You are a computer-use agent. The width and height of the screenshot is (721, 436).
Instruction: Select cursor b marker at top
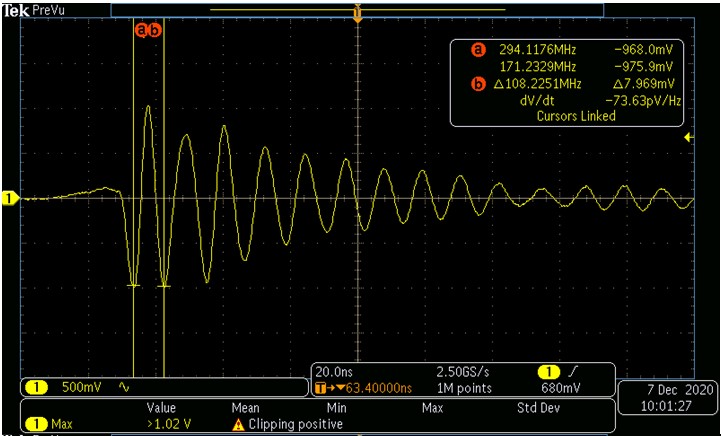coord(155,30)
